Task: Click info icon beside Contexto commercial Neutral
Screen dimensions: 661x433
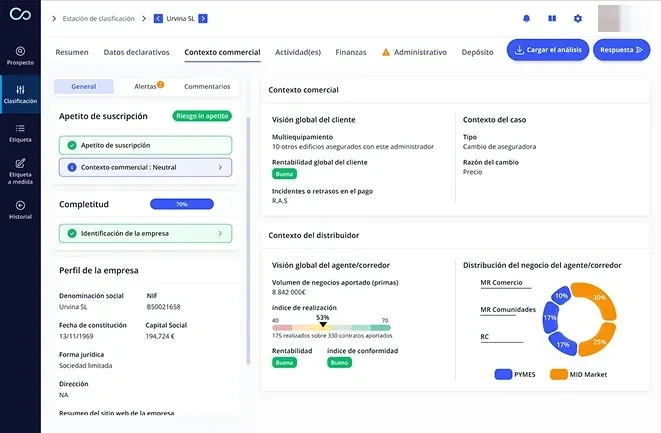Action: (72, 167)
